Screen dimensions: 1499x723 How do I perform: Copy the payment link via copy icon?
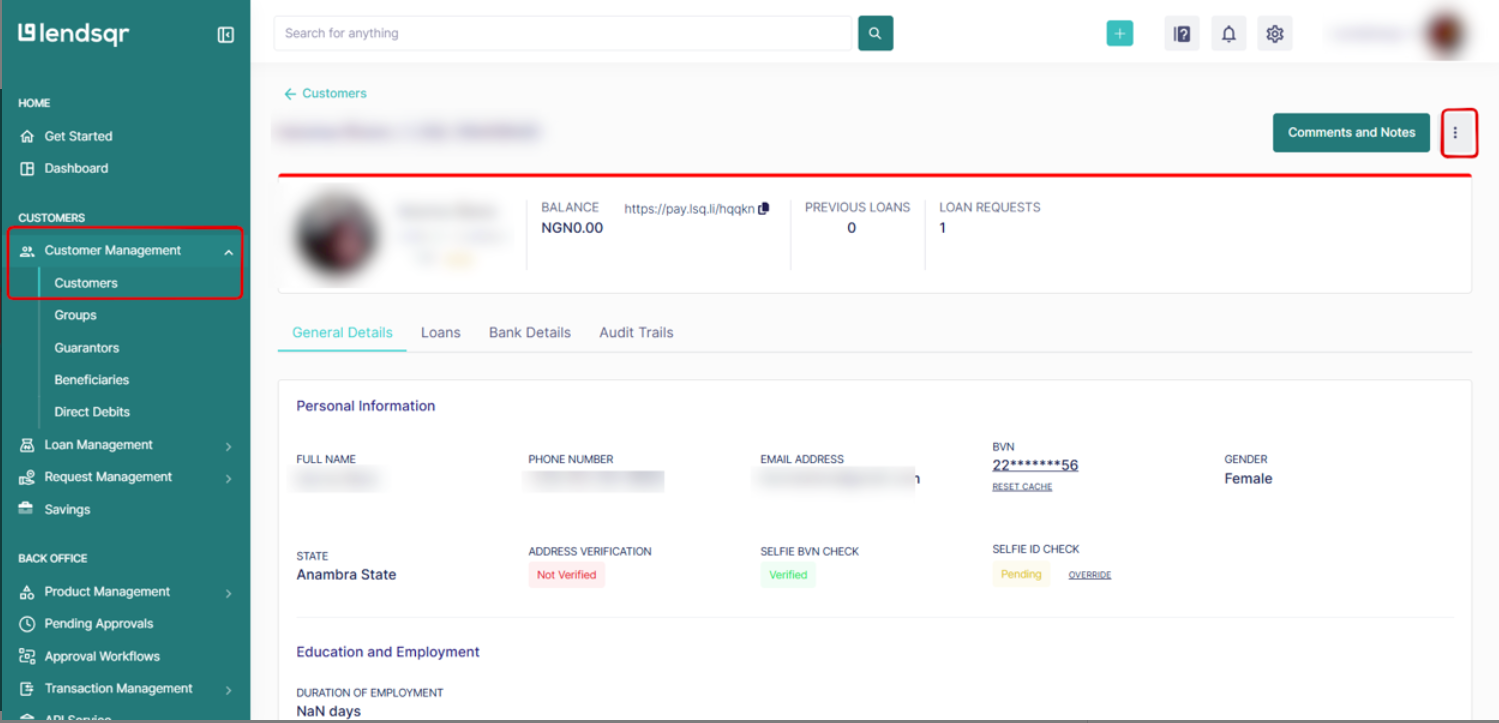pyautogui.click(x=764, y=208)
